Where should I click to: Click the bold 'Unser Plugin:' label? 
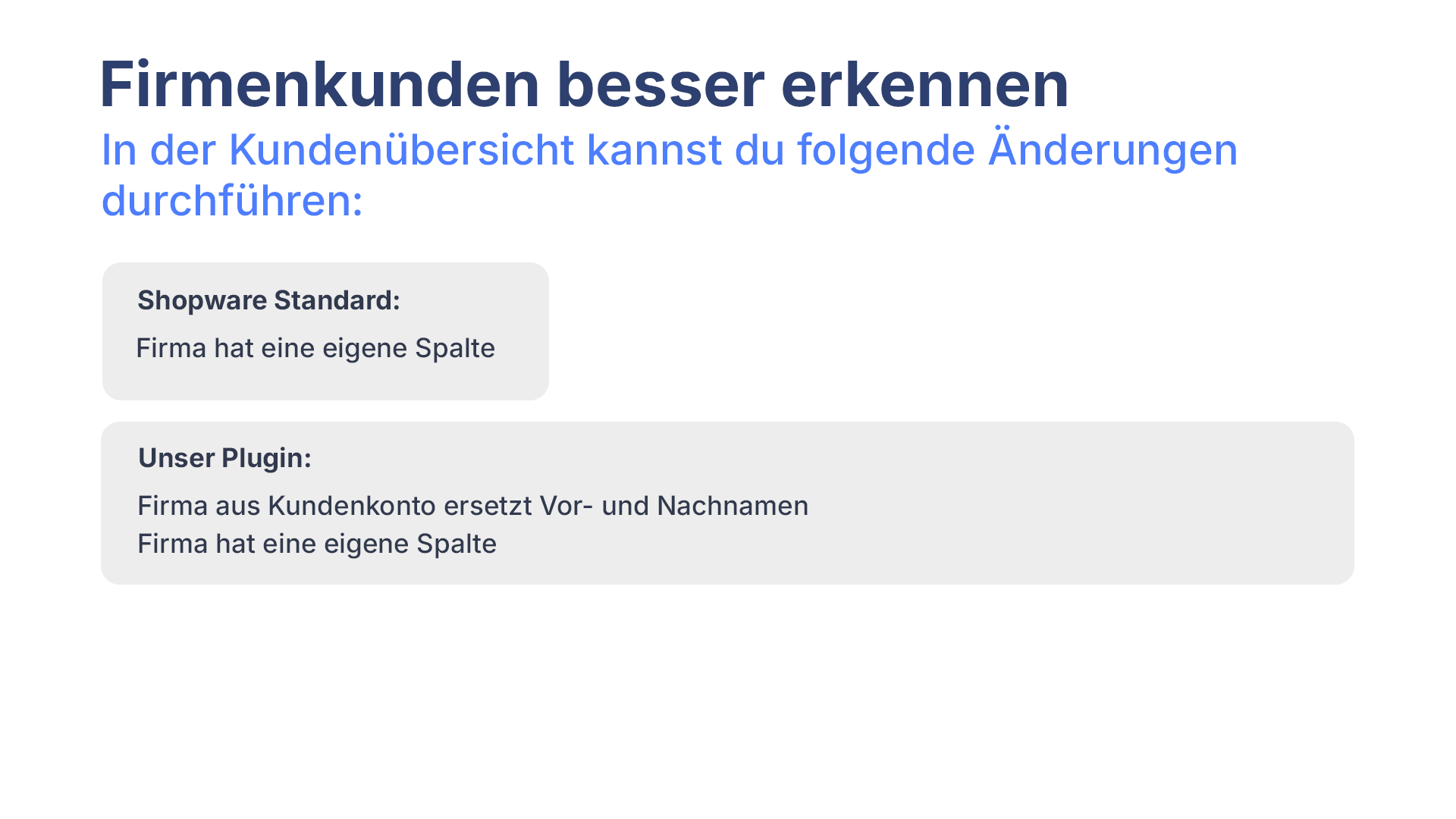[x=225, y=457]
